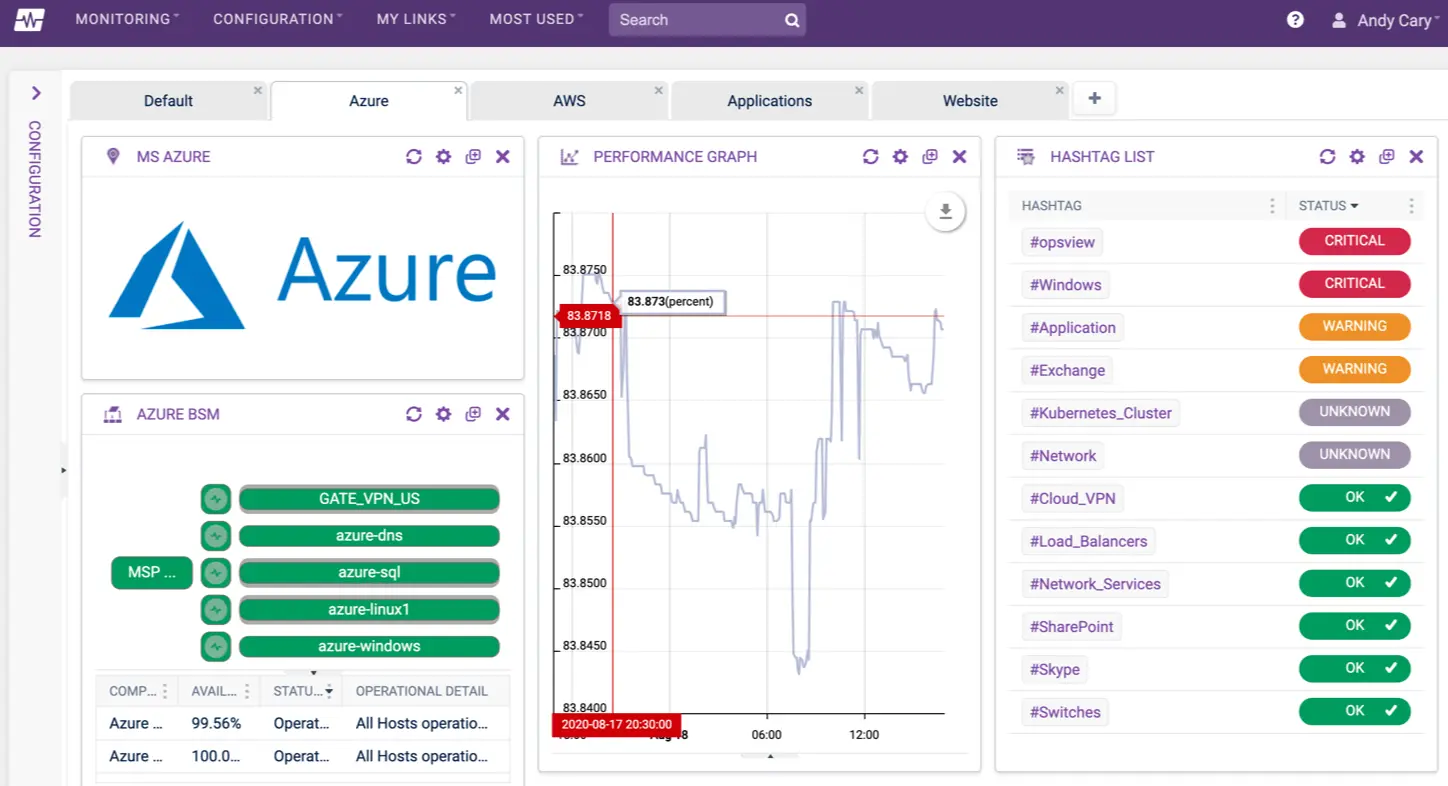Refresh the Hashtag List dashlet
Screen dimensions: 1448x786
1327,156
